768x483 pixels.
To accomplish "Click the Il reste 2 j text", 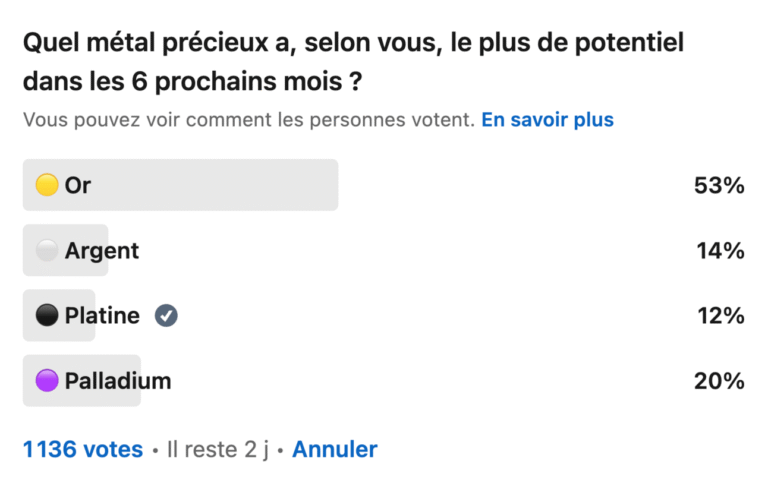I will point(217,450).
